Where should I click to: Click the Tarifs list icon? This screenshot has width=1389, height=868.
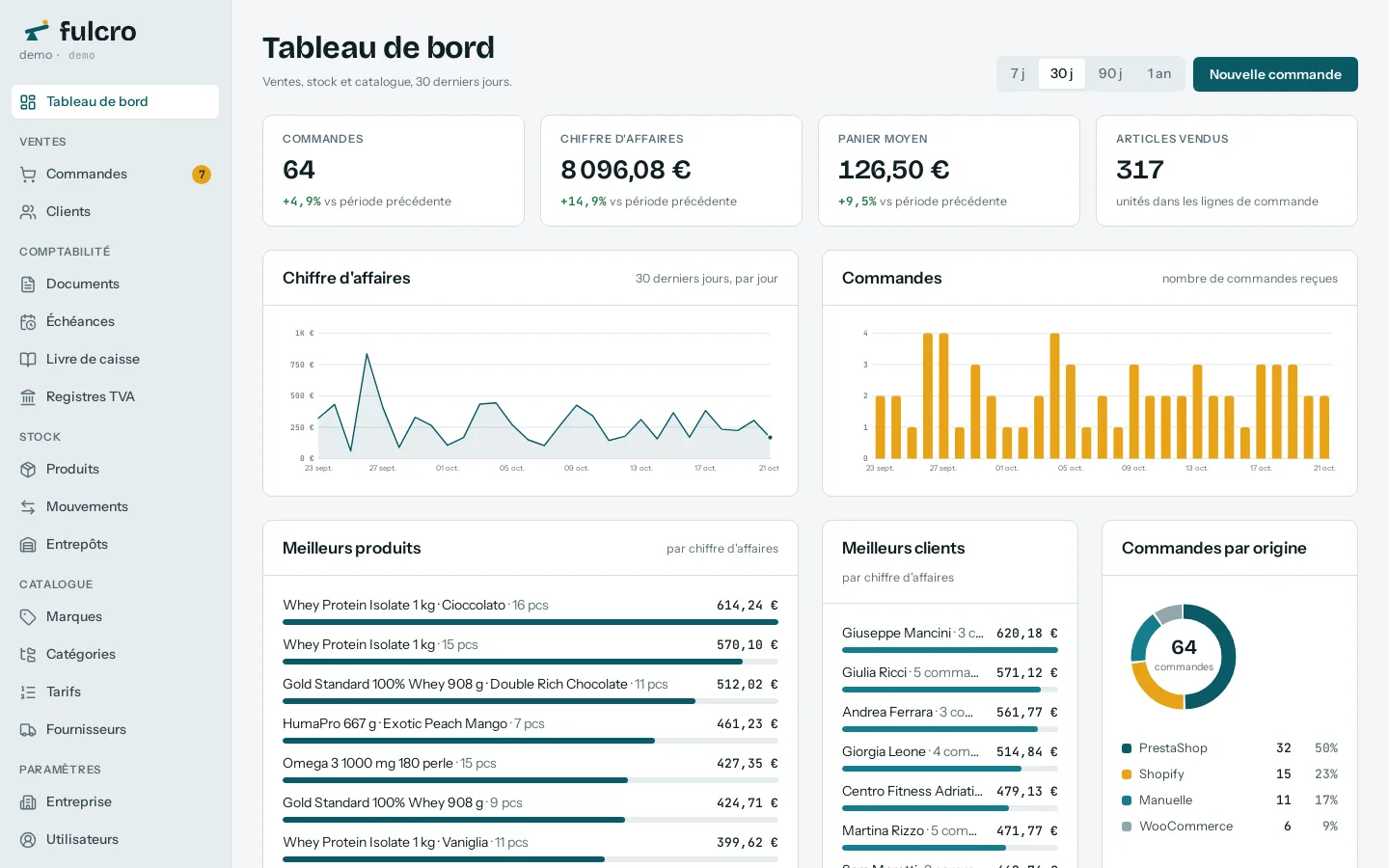coord(28,692)
